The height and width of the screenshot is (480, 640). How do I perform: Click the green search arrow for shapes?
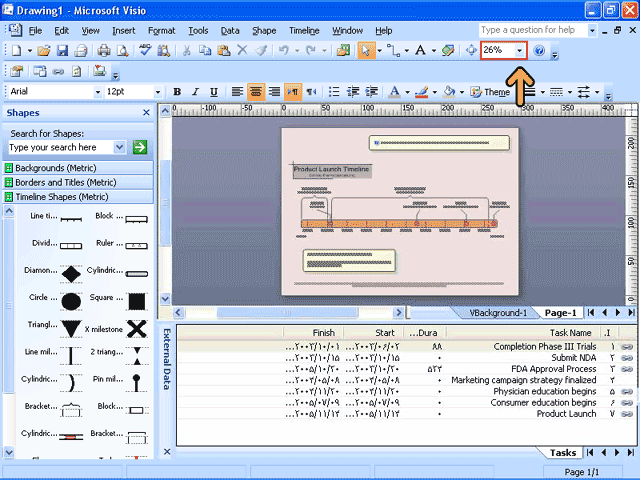pos(140,147)
